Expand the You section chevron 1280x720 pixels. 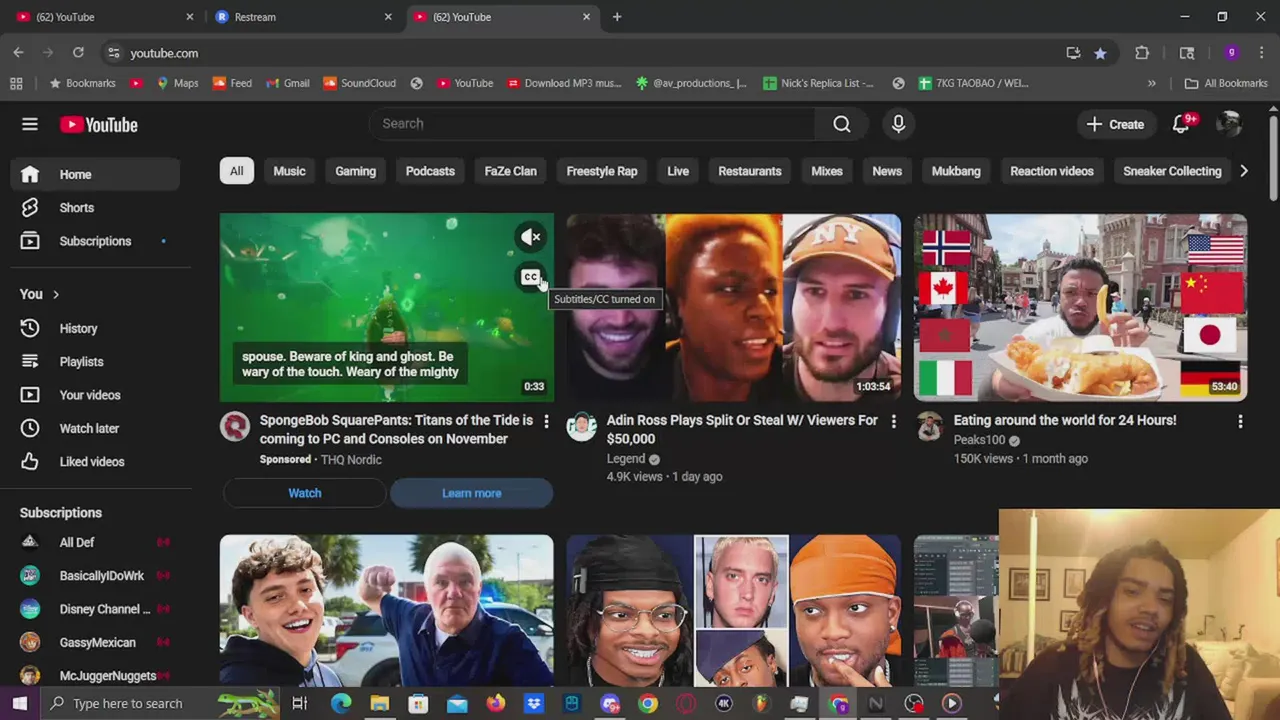(56, 295)
